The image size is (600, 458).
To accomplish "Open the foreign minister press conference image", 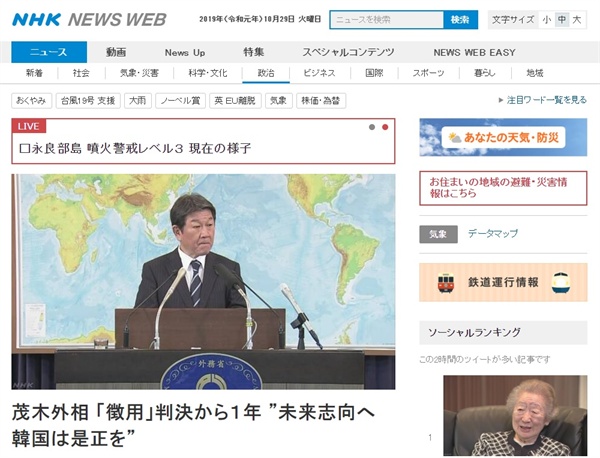I will click(203, 282).
